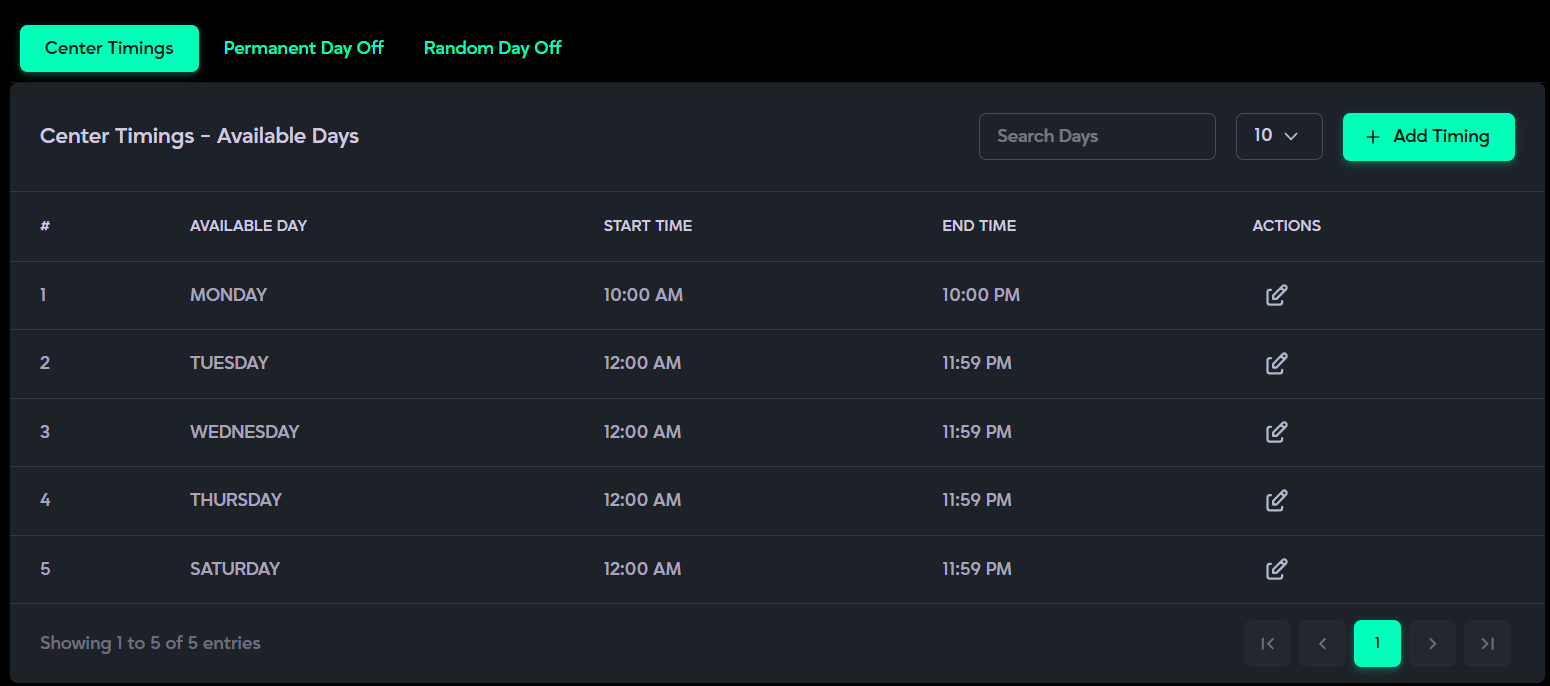Jump to the last page
This screenshot has width=1550, height=686.
click(1487, 644)
